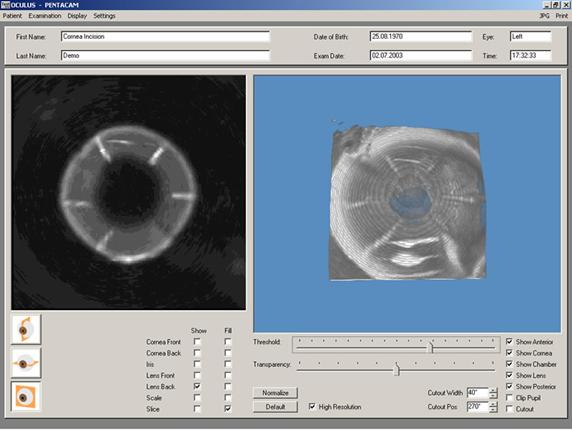The image size is (572, 430).
Task: Decrease Cutout Pos with down arrow
Action: [493, 410]
